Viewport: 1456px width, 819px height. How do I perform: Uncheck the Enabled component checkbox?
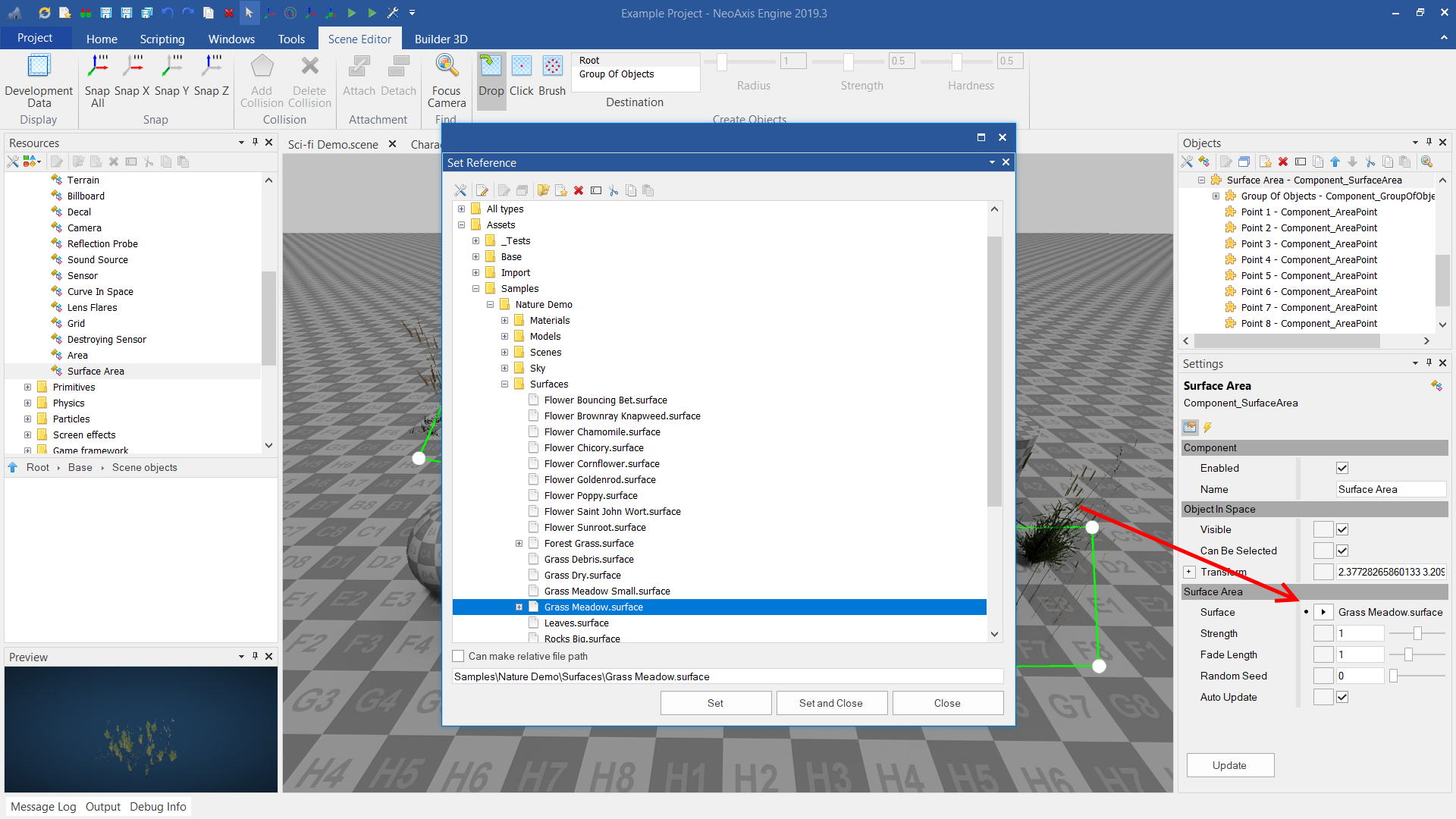click(x=1342, y=468)
